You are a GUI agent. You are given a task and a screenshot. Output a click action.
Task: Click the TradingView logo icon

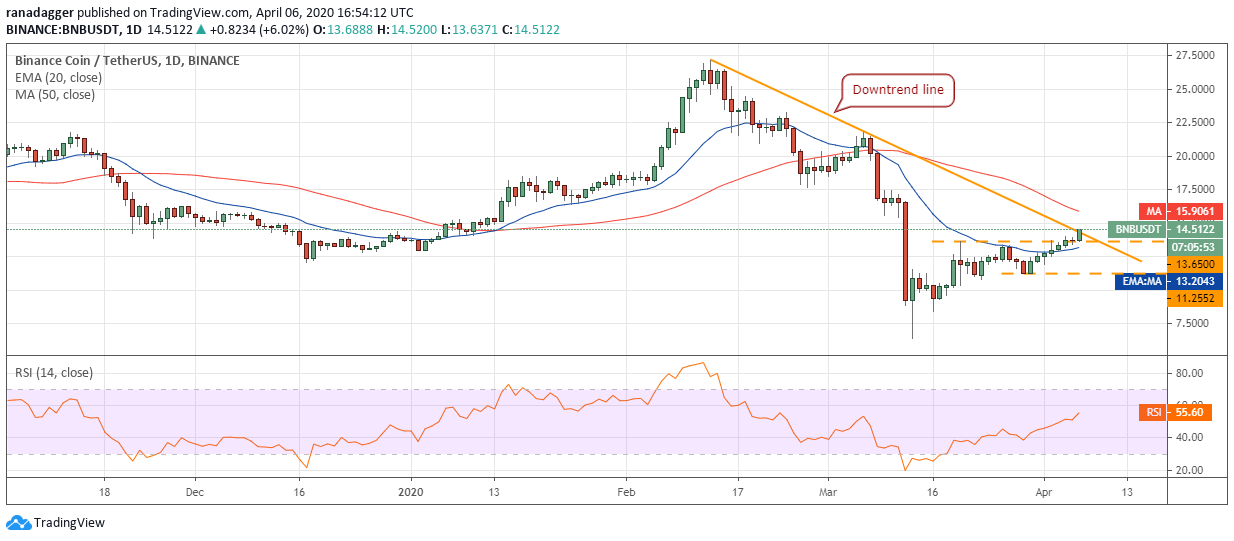pos(18,522)
